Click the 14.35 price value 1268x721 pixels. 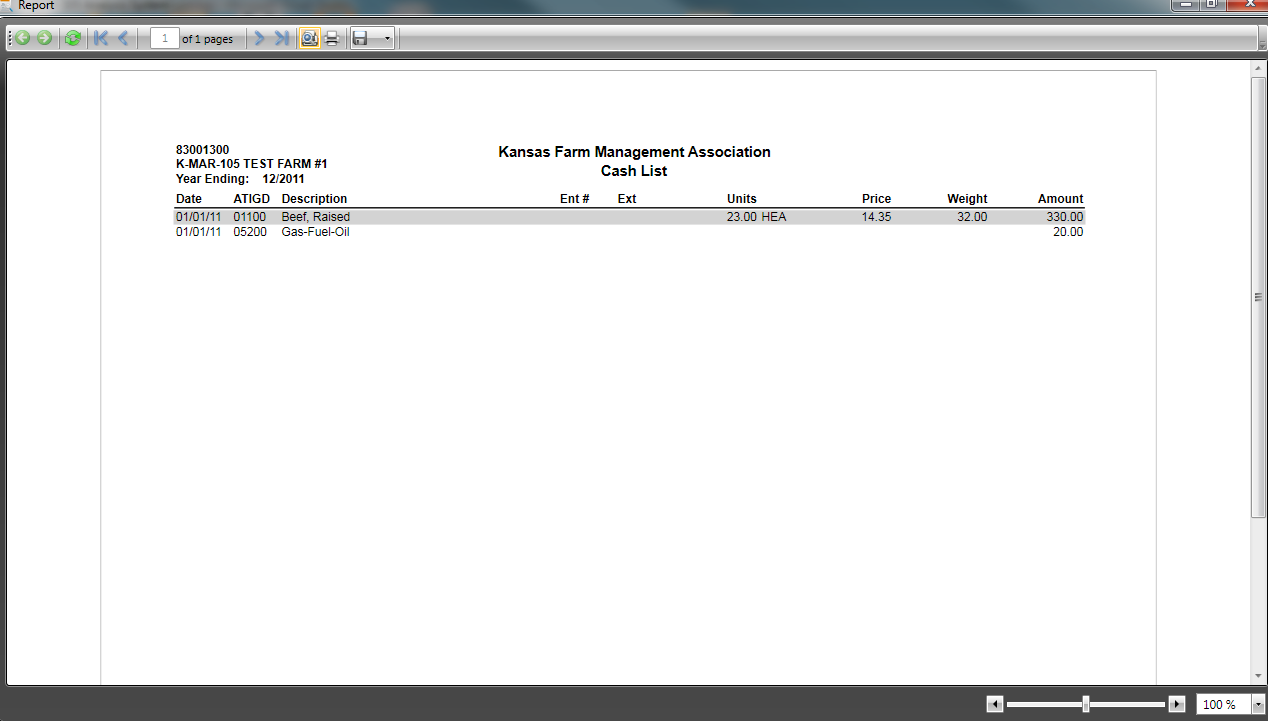tap(876, 216)
